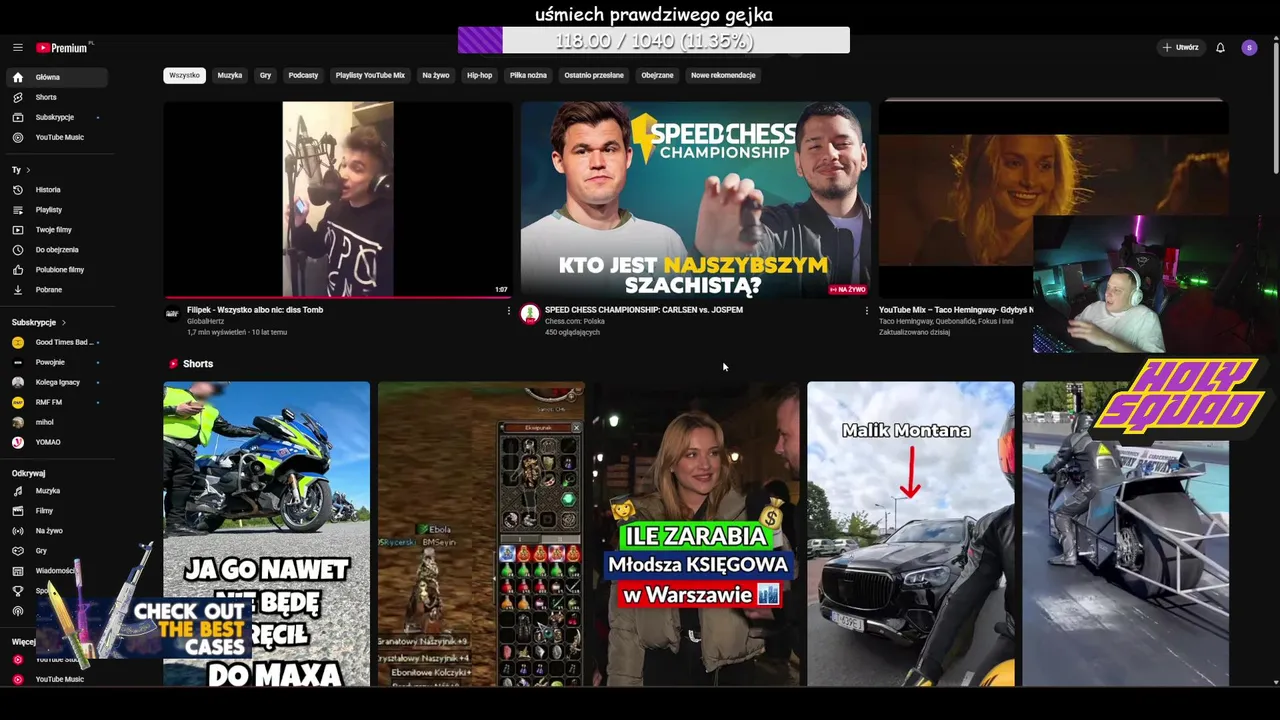
Task: Open the notifications bell
Action: (x=1220, y=47)
